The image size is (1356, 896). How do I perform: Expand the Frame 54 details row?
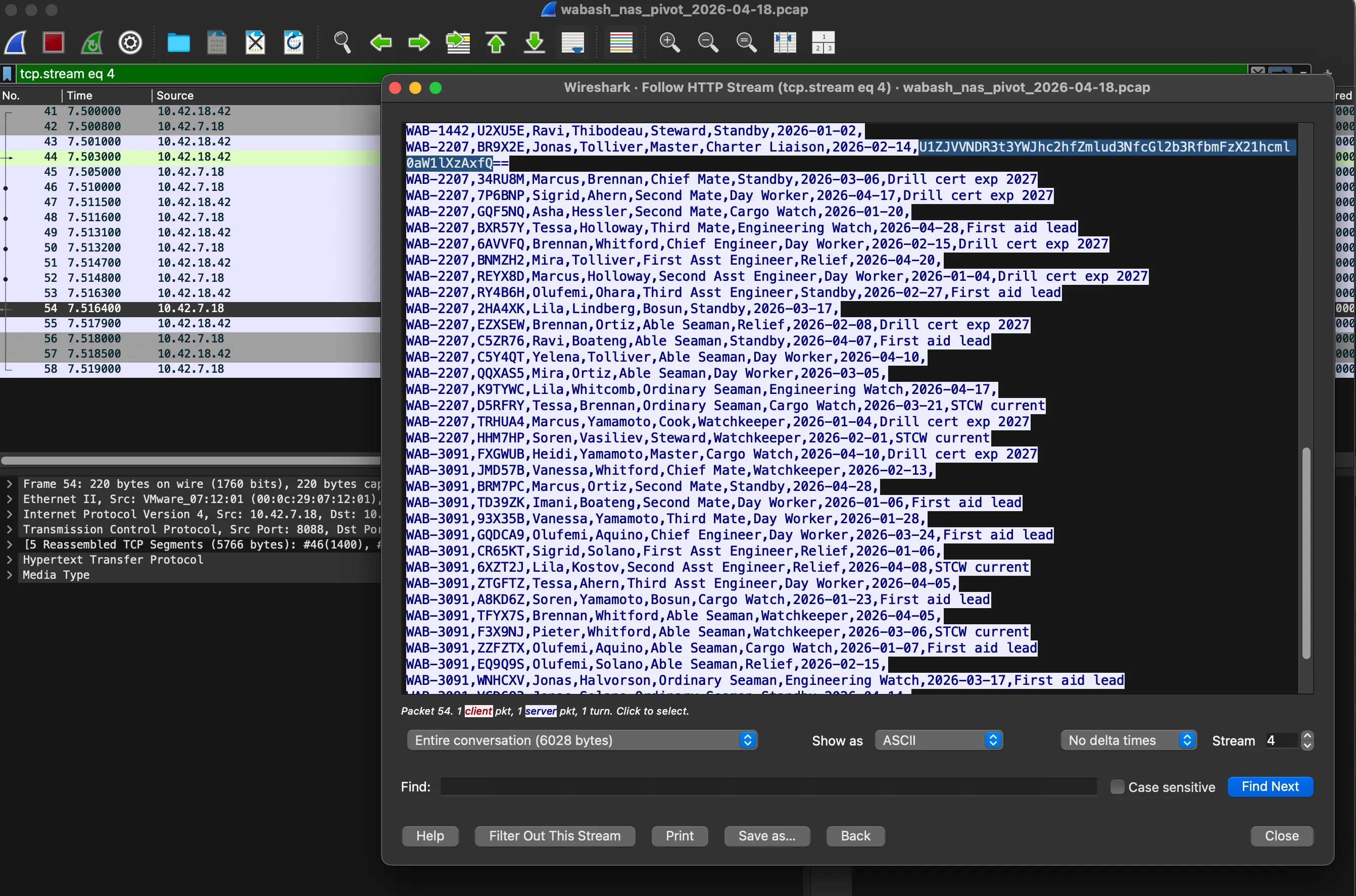9,484
